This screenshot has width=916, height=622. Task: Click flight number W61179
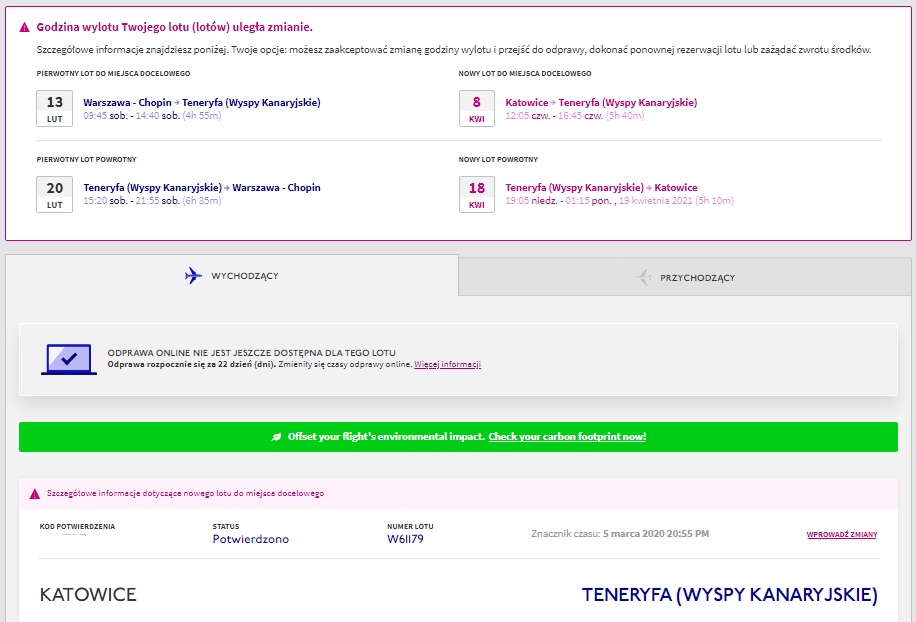click(405, 539)
